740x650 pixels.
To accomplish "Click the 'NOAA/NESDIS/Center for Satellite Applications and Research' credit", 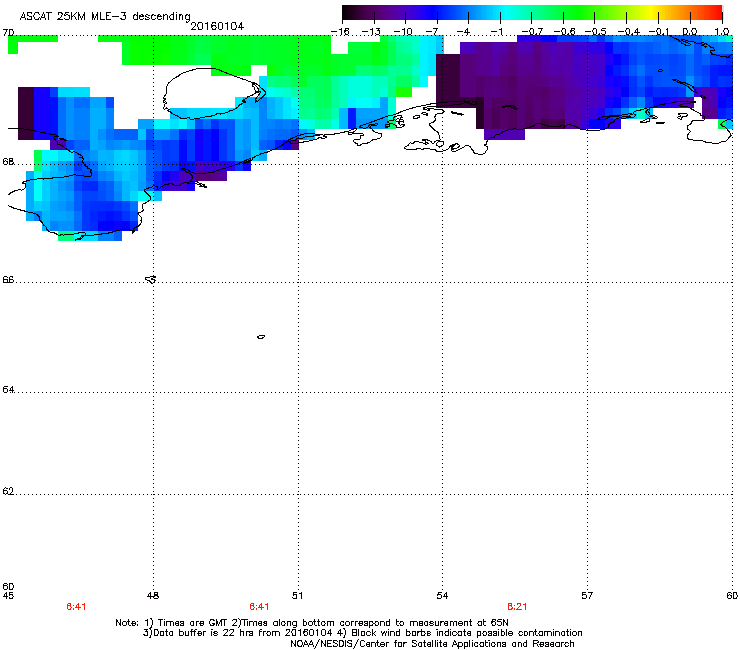I will tap(432, 644).
